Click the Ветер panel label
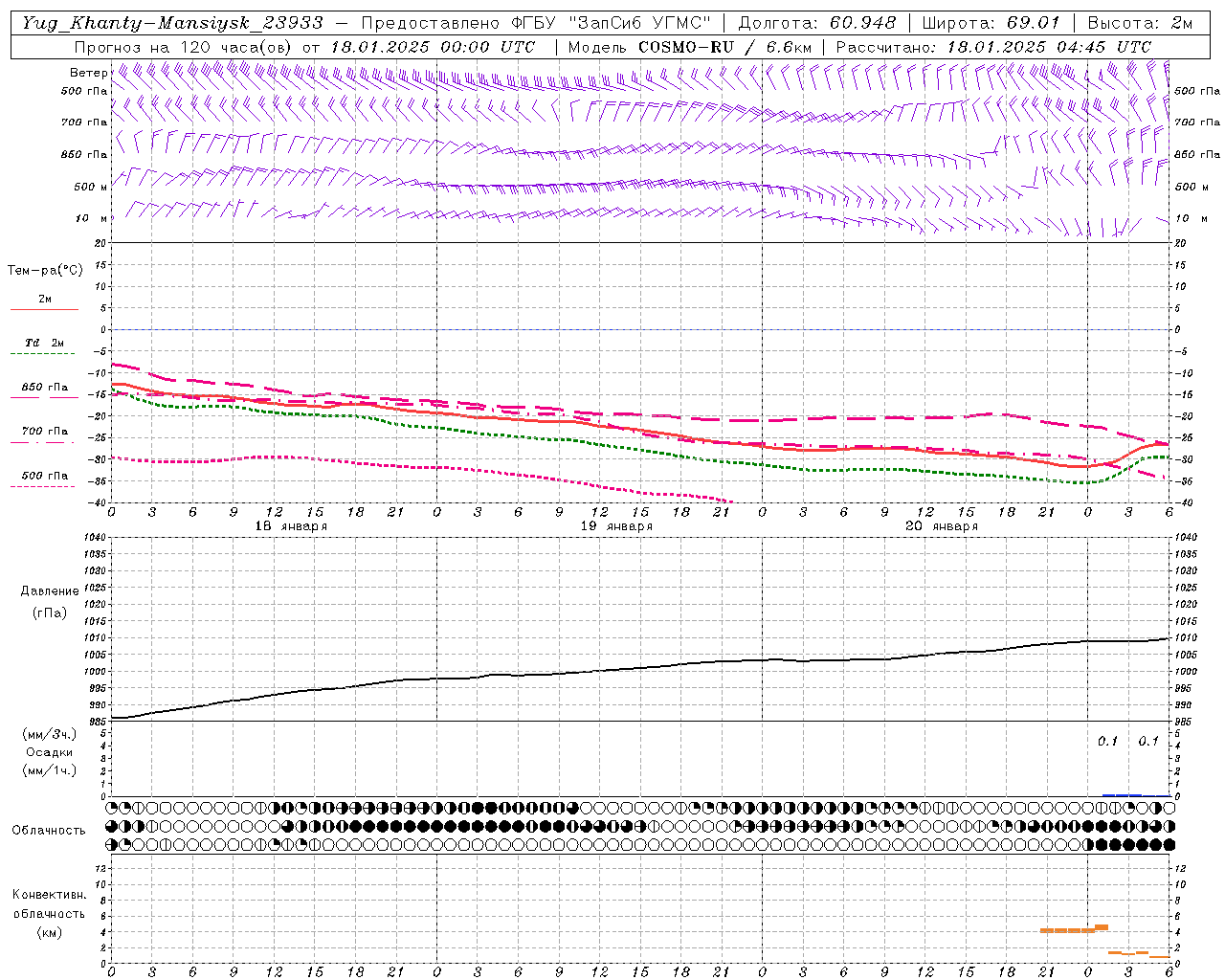This screenshot has width=1225, height=980. (x=88, y=73)
